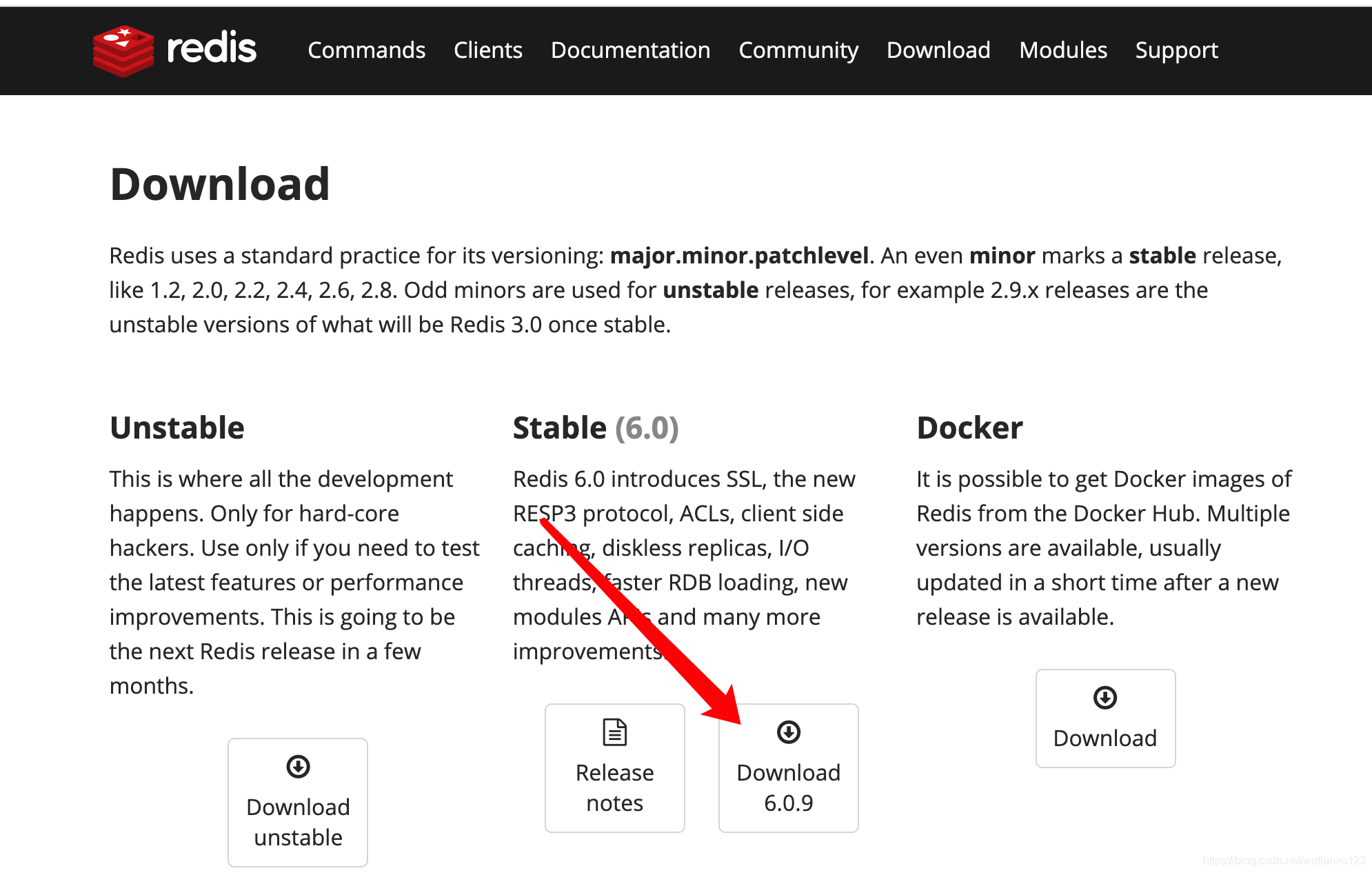
Task: Click the Redis cube logo icon
Action: point(123,51)
